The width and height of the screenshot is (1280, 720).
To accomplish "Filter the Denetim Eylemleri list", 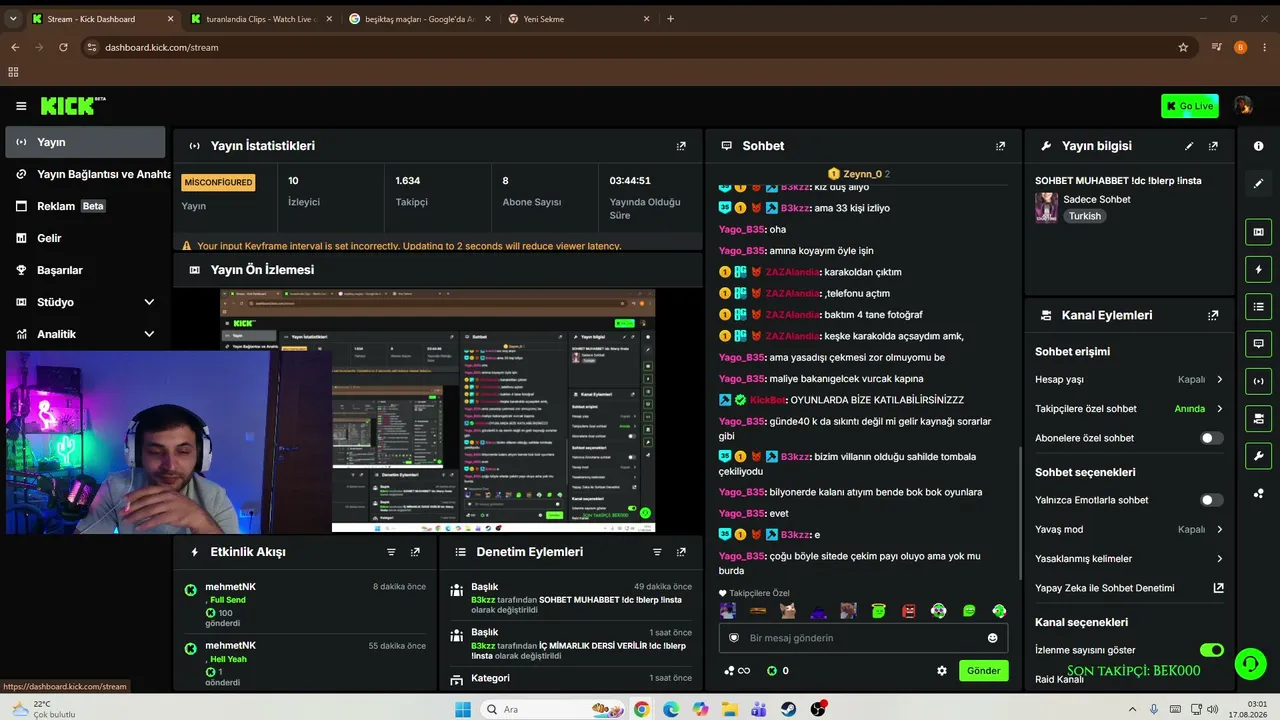I will pyautogui.click(x=657, y=552).
